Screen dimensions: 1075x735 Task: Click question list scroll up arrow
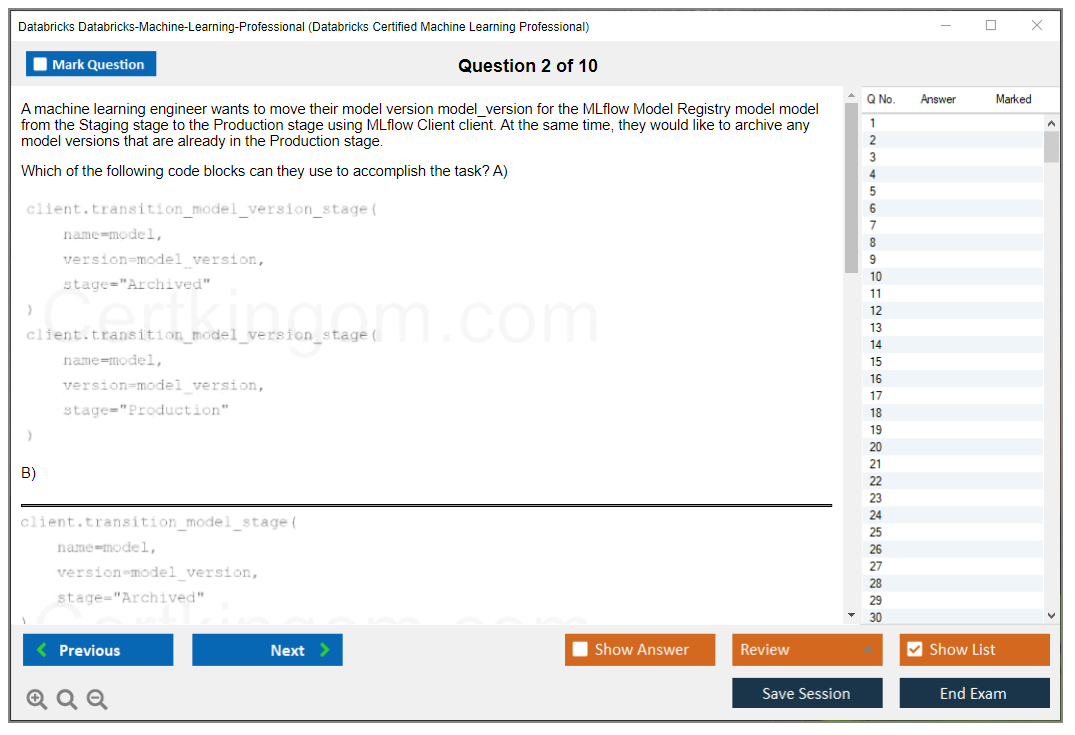click(1051, 123)
